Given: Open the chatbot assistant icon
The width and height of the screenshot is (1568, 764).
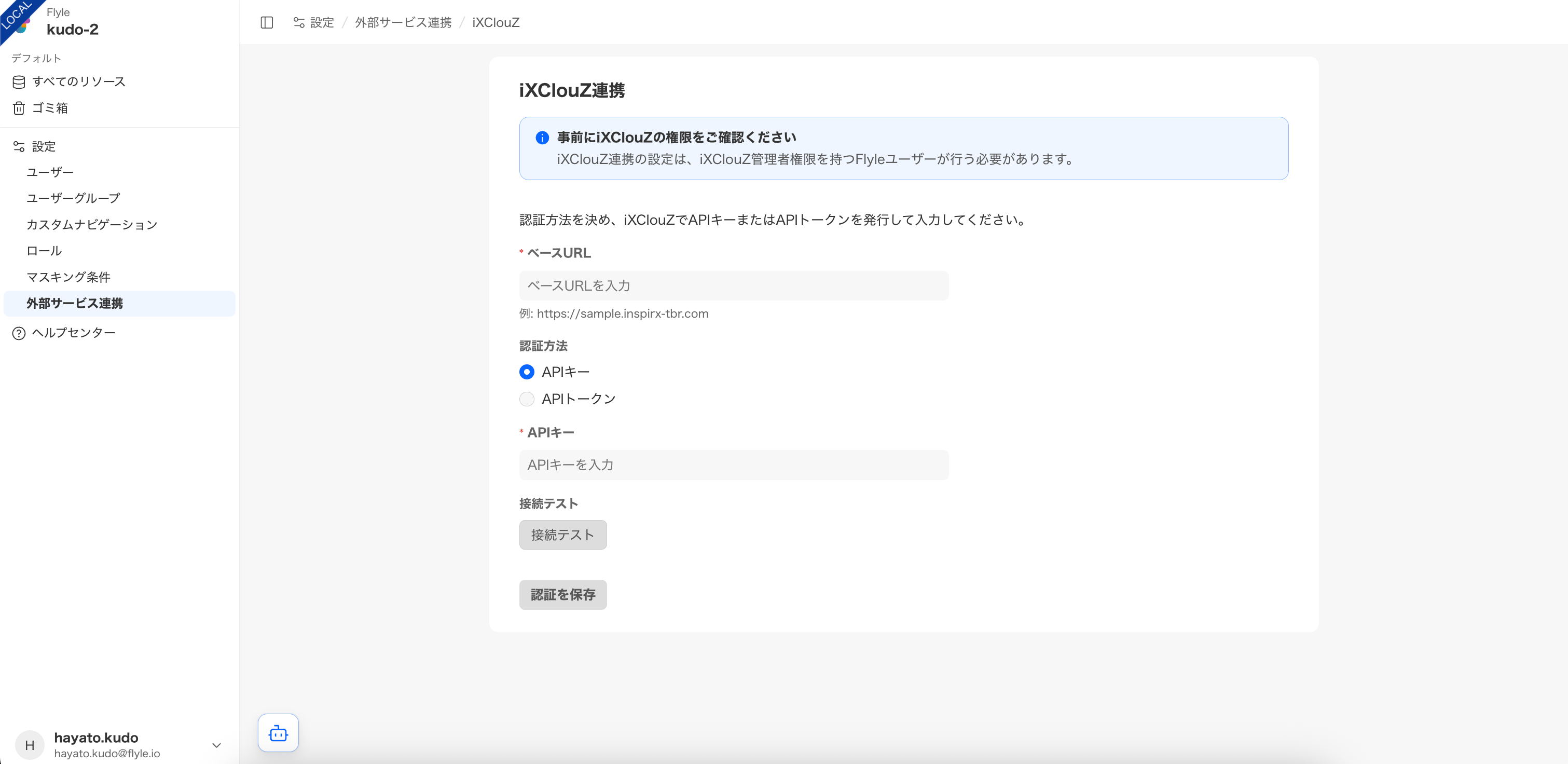Looking at the screenshot, I should (278, 733).
